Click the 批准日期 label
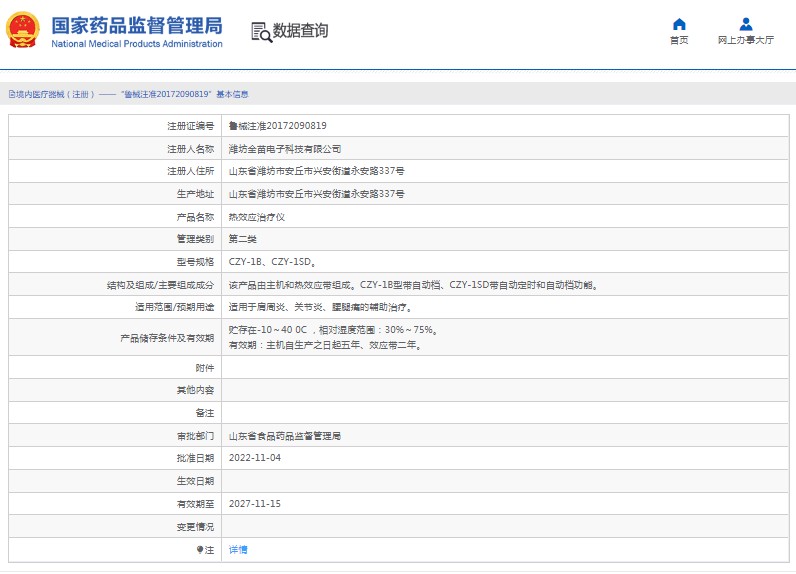The image size is (796, 574). (195, 458)
